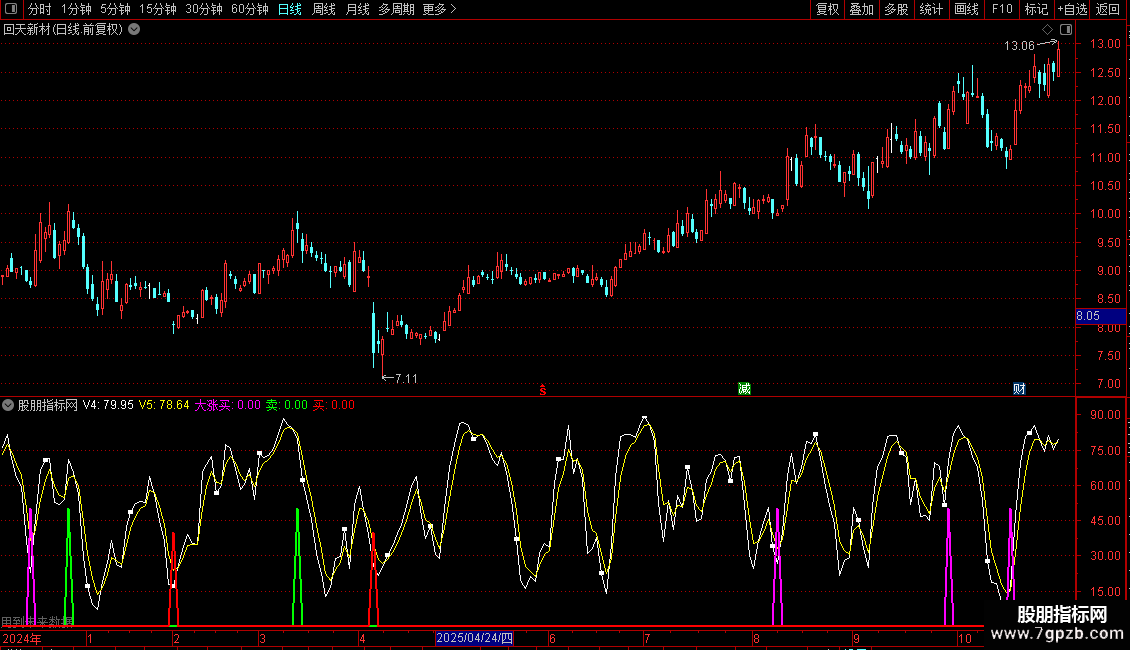Select the 15分钟 period tab
Viewport: 1130px width, 650px height.
pos(158,9)
